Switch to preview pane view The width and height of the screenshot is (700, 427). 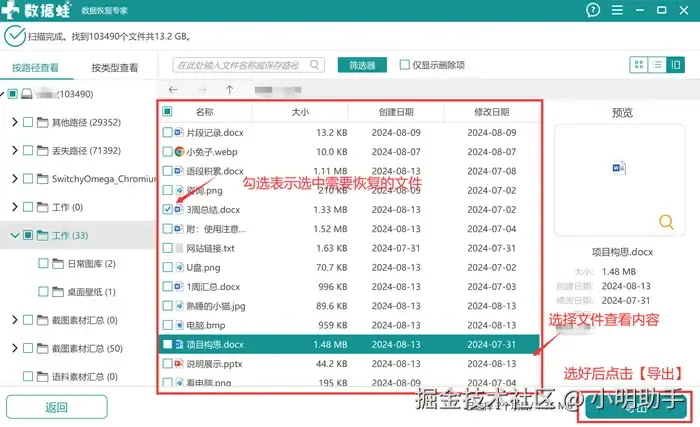(675, 65)
